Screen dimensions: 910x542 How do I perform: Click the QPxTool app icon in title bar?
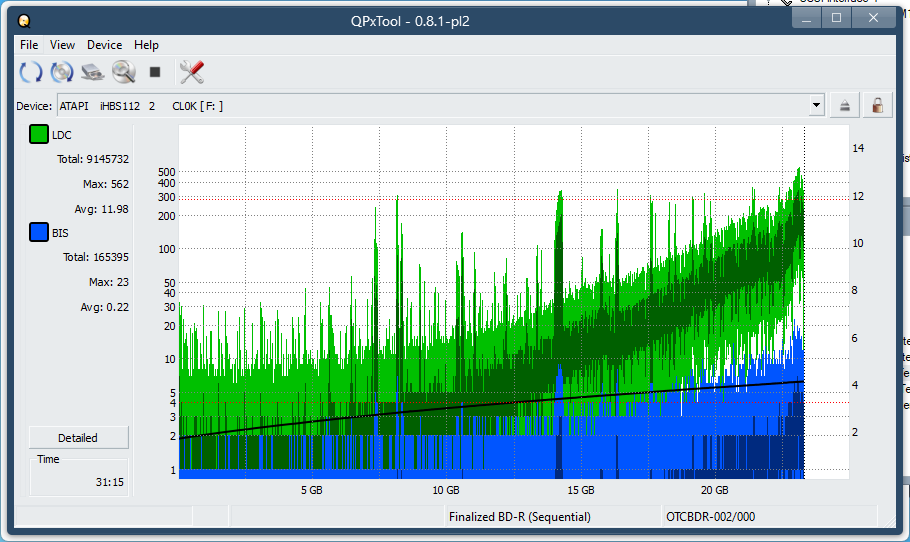click(x=24, y=21)
